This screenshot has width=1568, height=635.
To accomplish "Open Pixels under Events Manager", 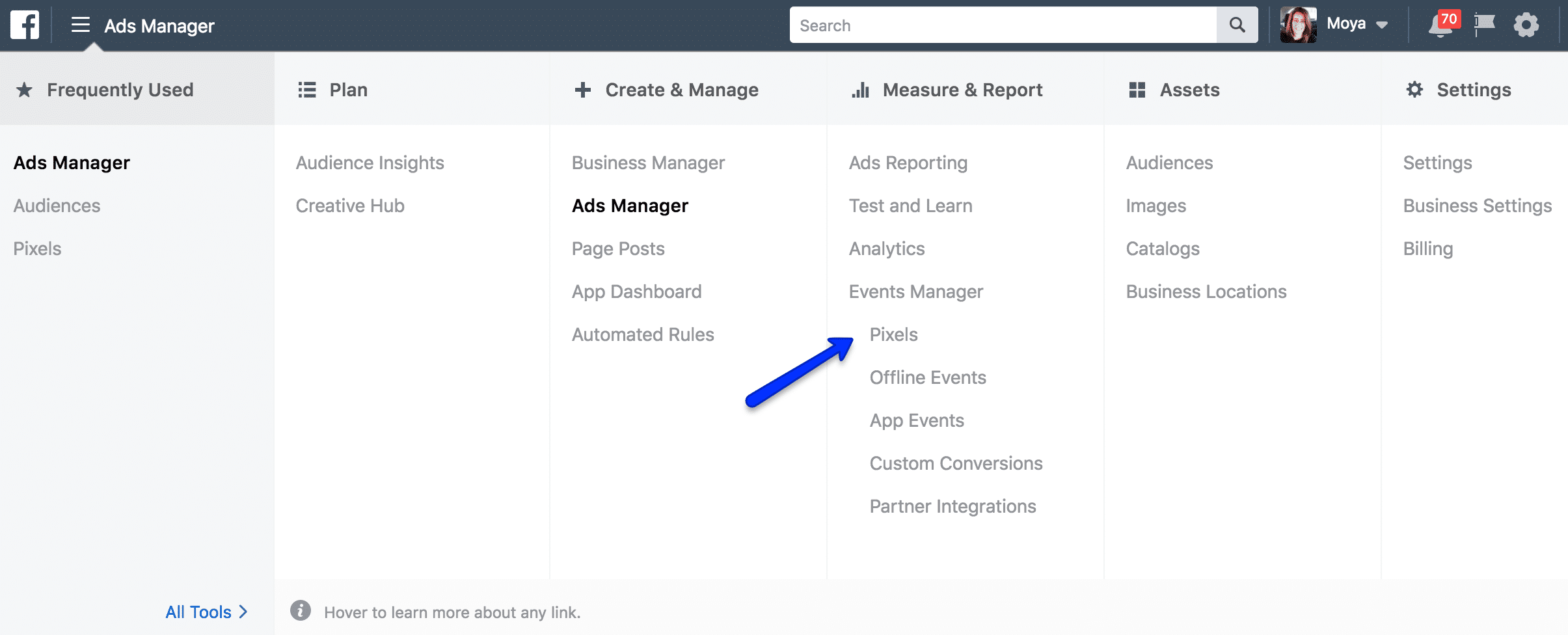I will [893, 334].
